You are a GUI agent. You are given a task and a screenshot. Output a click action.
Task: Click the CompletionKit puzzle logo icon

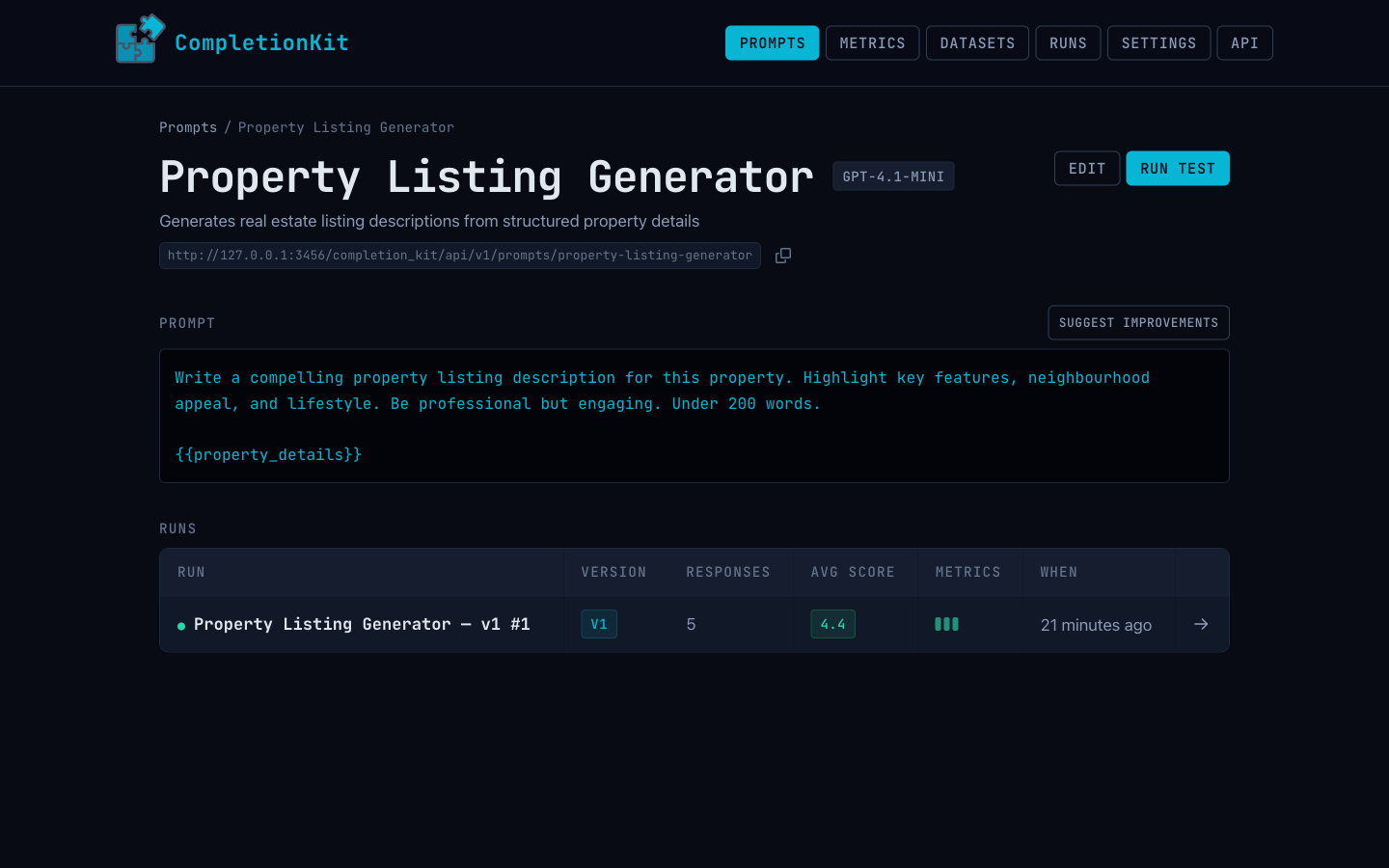tap(140, 40)
